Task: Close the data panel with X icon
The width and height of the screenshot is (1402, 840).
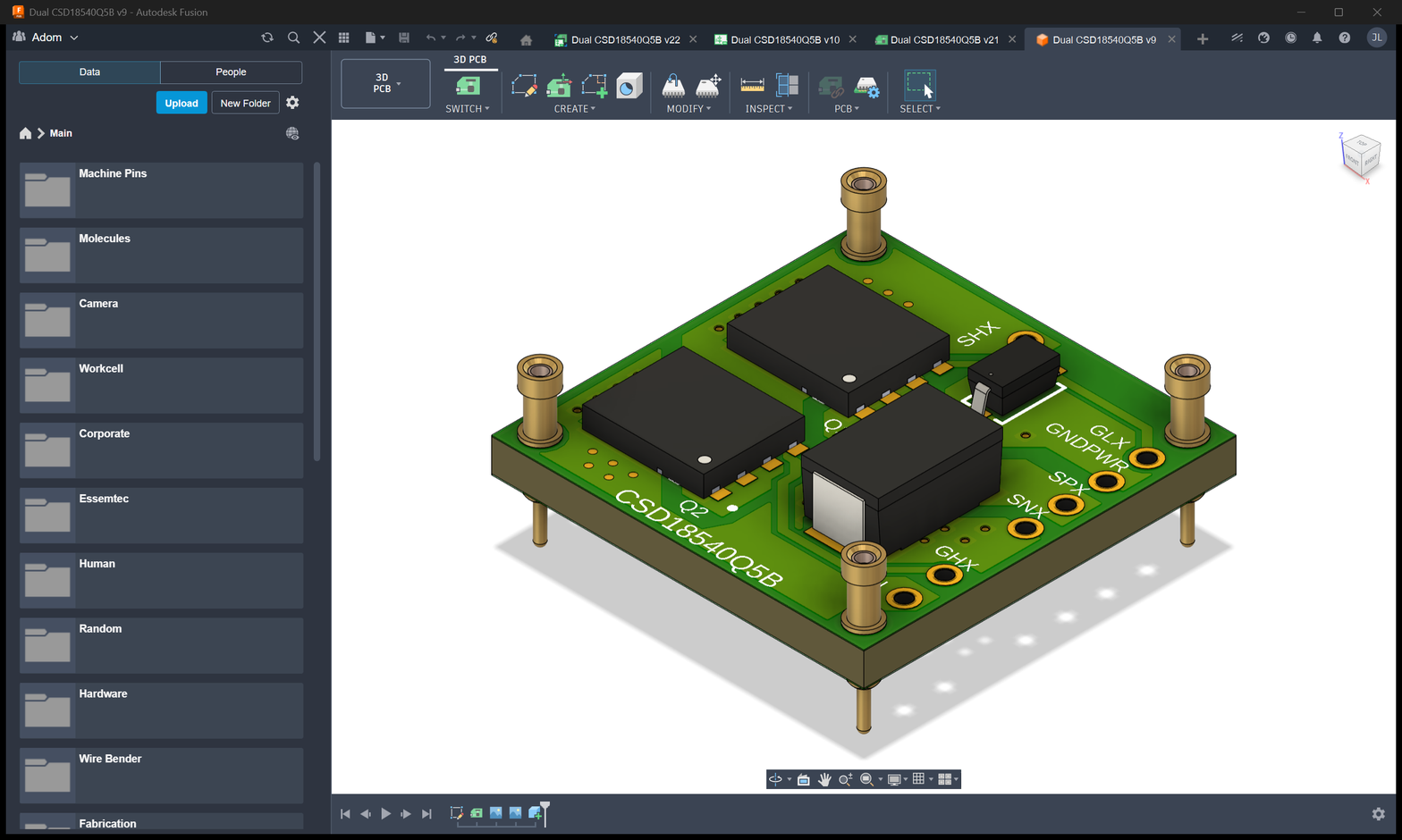Action: (319, 38)
